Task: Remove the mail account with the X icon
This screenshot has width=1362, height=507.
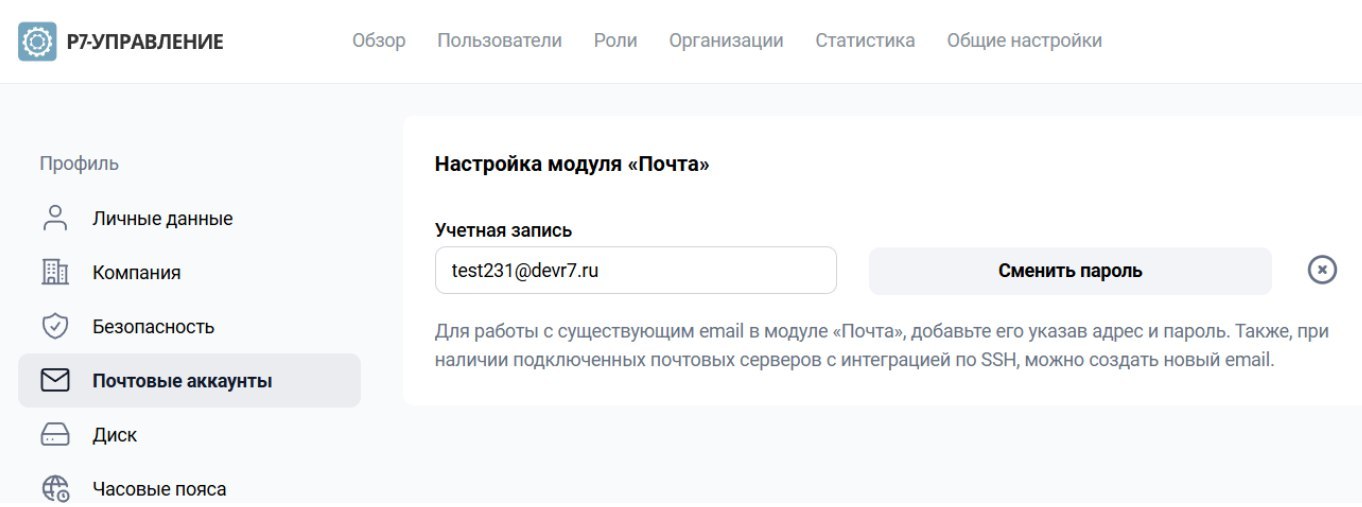Action: [1322, 270]
